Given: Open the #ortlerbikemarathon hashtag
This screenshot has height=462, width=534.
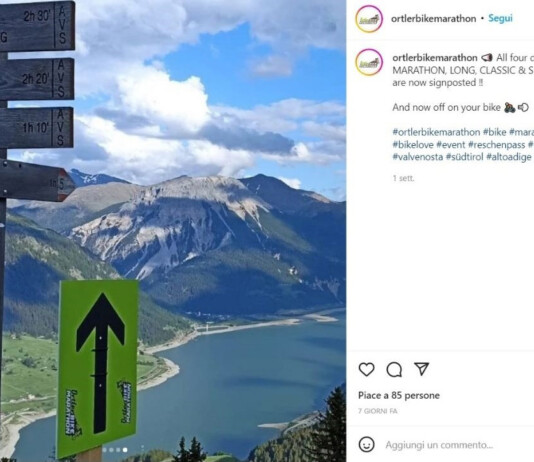Looking at the screenshot, I should pos(436,132).
